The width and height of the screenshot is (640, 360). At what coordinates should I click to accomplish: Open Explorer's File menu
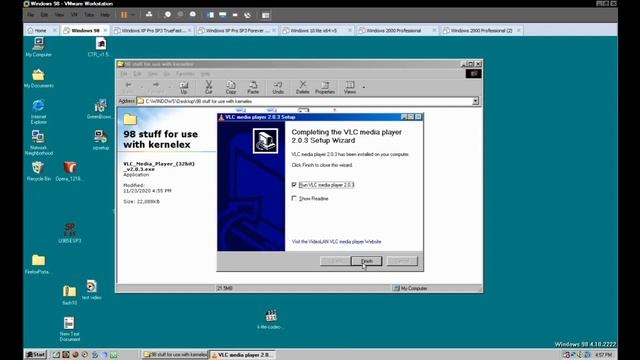(124, 74)
